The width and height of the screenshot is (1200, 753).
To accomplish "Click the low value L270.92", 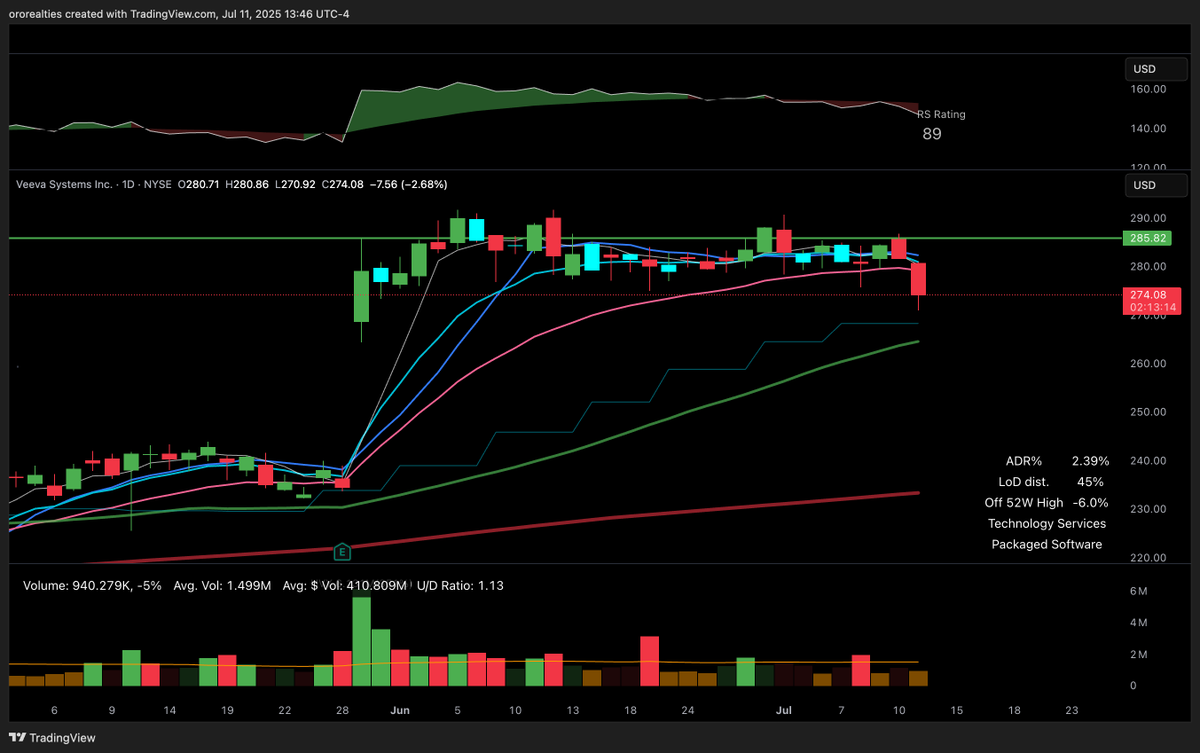I will click(x=294, y=185).
